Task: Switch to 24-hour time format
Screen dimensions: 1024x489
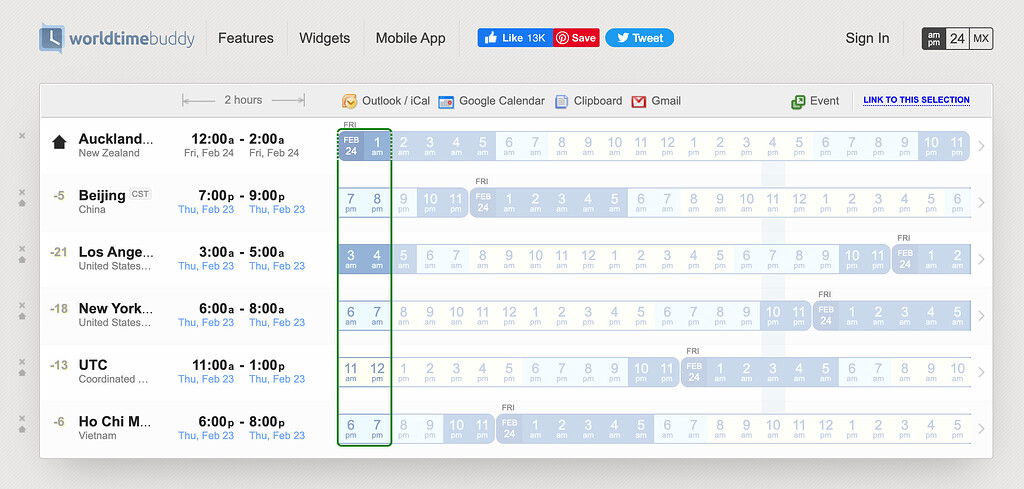Action: pos(957,39)
